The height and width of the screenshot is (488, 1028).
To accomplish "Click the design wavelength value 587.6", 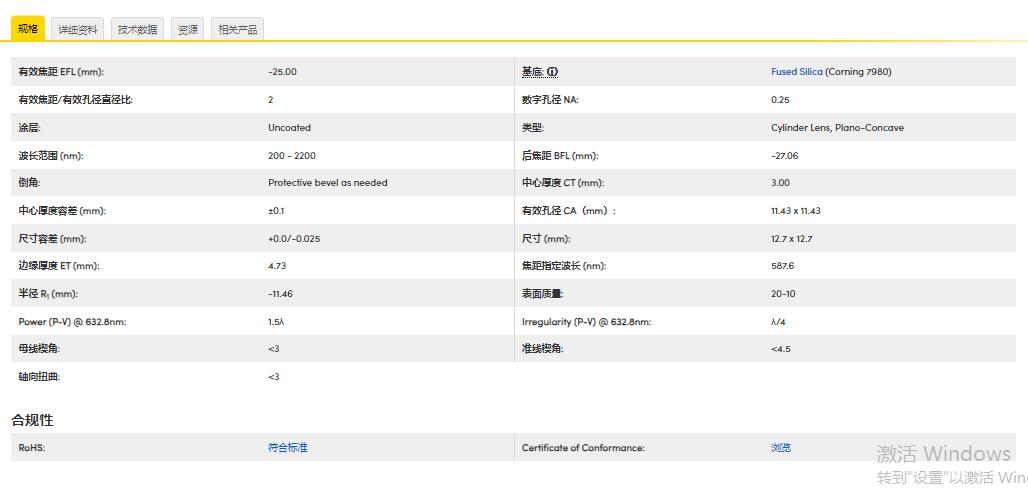I will (783, 266).
